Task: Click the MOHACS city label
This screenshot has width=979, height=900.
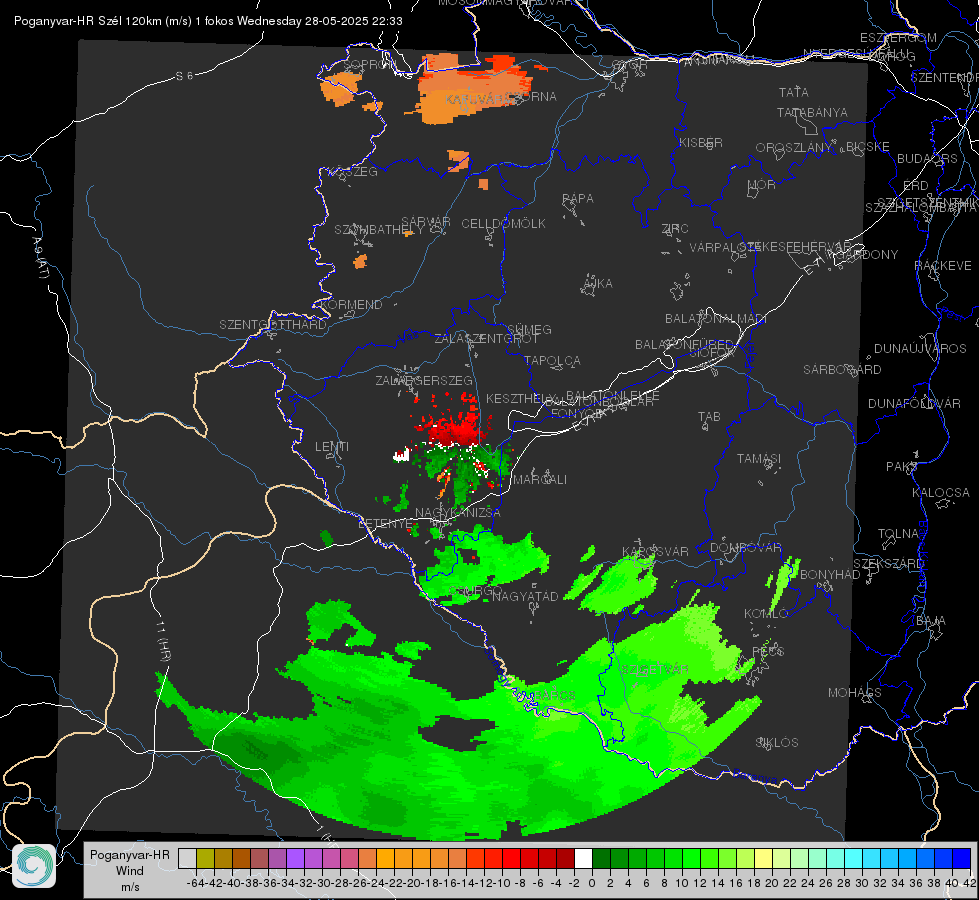Action: [x=855, y=692]
